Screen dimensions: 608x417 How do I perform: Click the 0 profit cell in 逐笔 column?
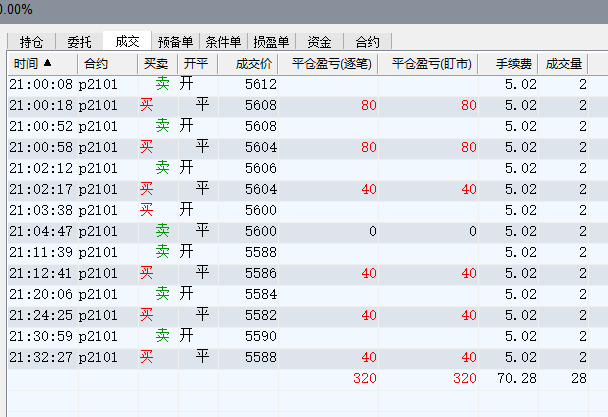pyautogui.click(x=328, y=231)
